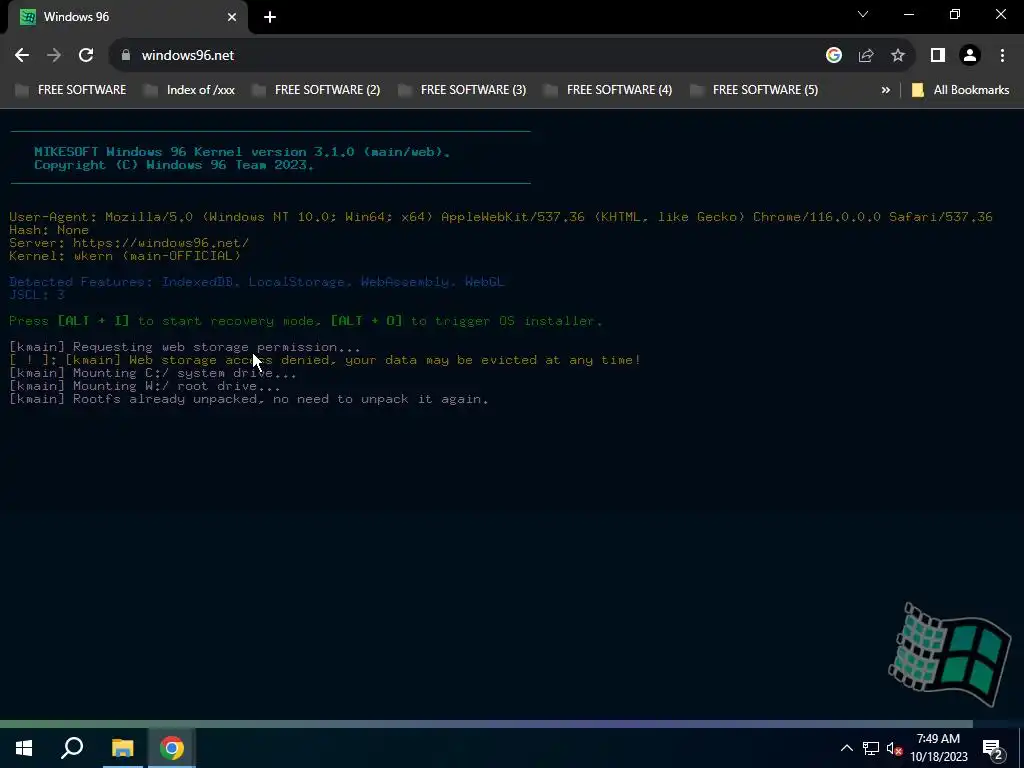This screenshot has width=1024, height=768.
Task: Open taskbar search magnifier
Action: 72,748
